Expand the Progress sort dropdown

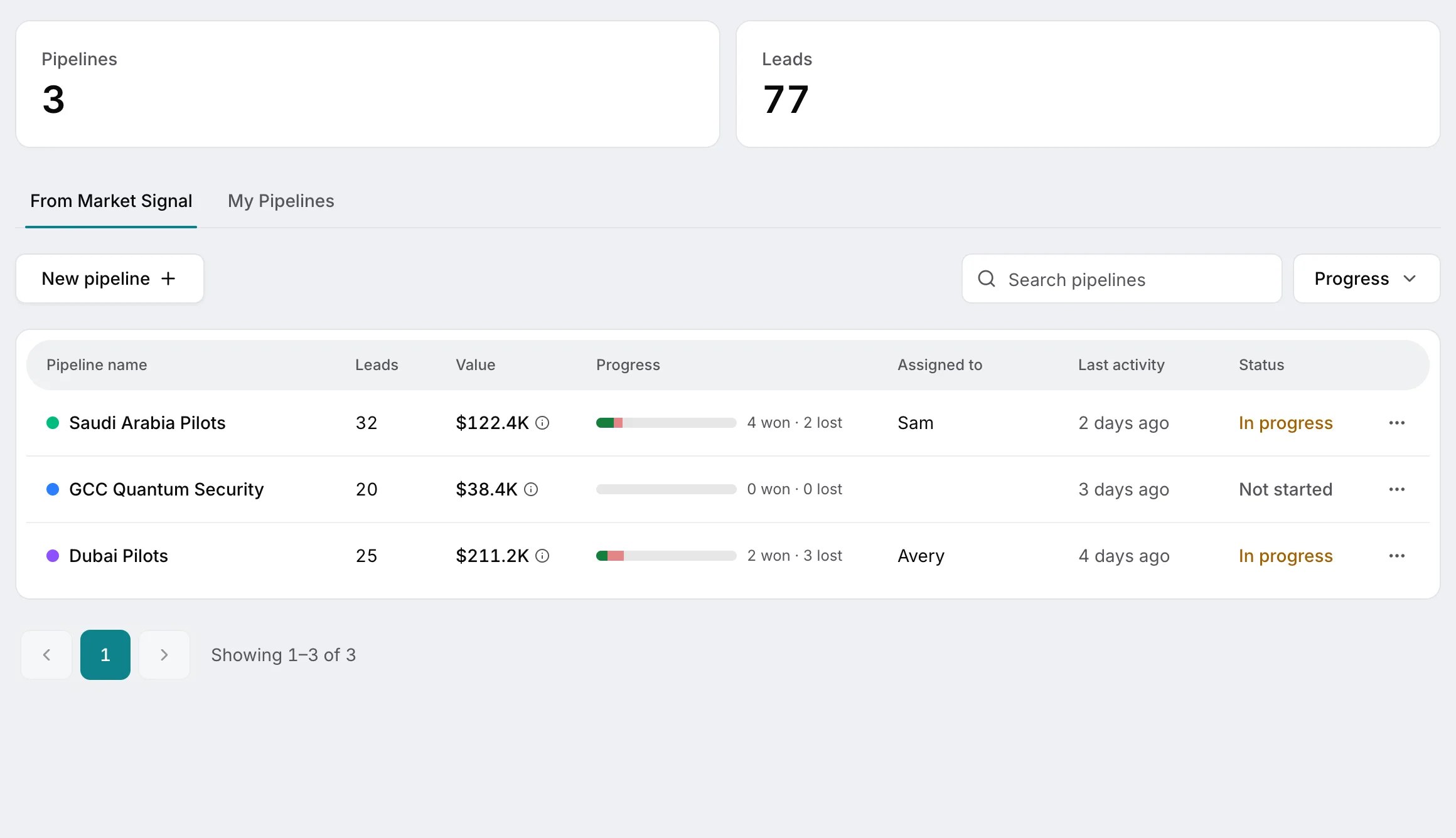tap(1367, 278)
